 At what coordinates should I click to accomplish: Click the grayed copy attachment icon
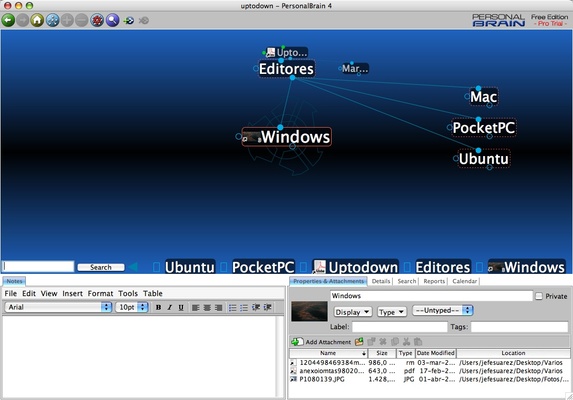[395, 342]
